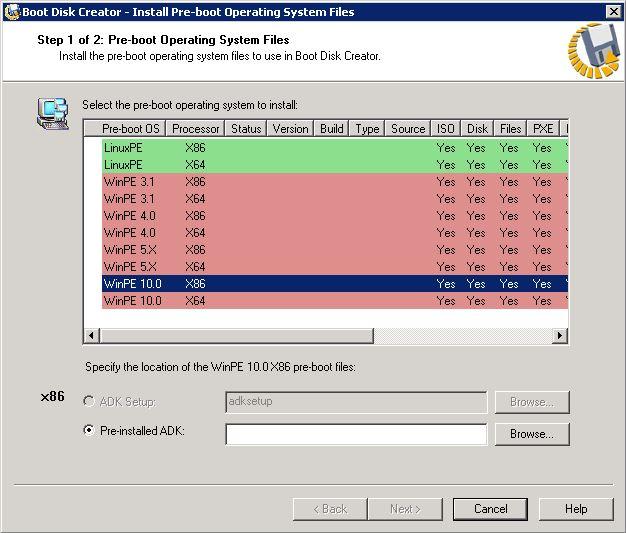The height and width of the screenshot is (533, 626).
Task: Click Files Yes cell in WinPE 5.X X64 row
Action: (509, 267)
